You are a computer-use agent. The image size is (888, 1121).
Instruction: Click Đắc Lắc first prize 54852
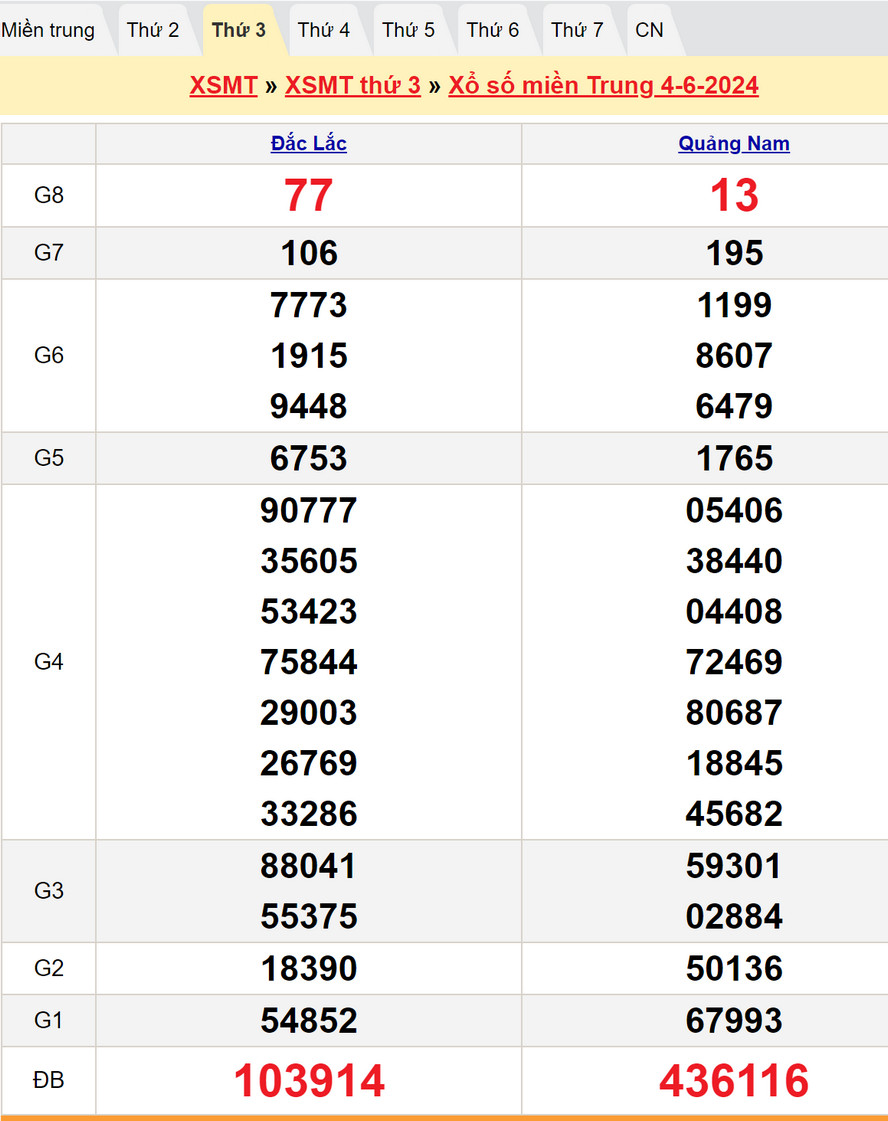tap(309, 1020)
